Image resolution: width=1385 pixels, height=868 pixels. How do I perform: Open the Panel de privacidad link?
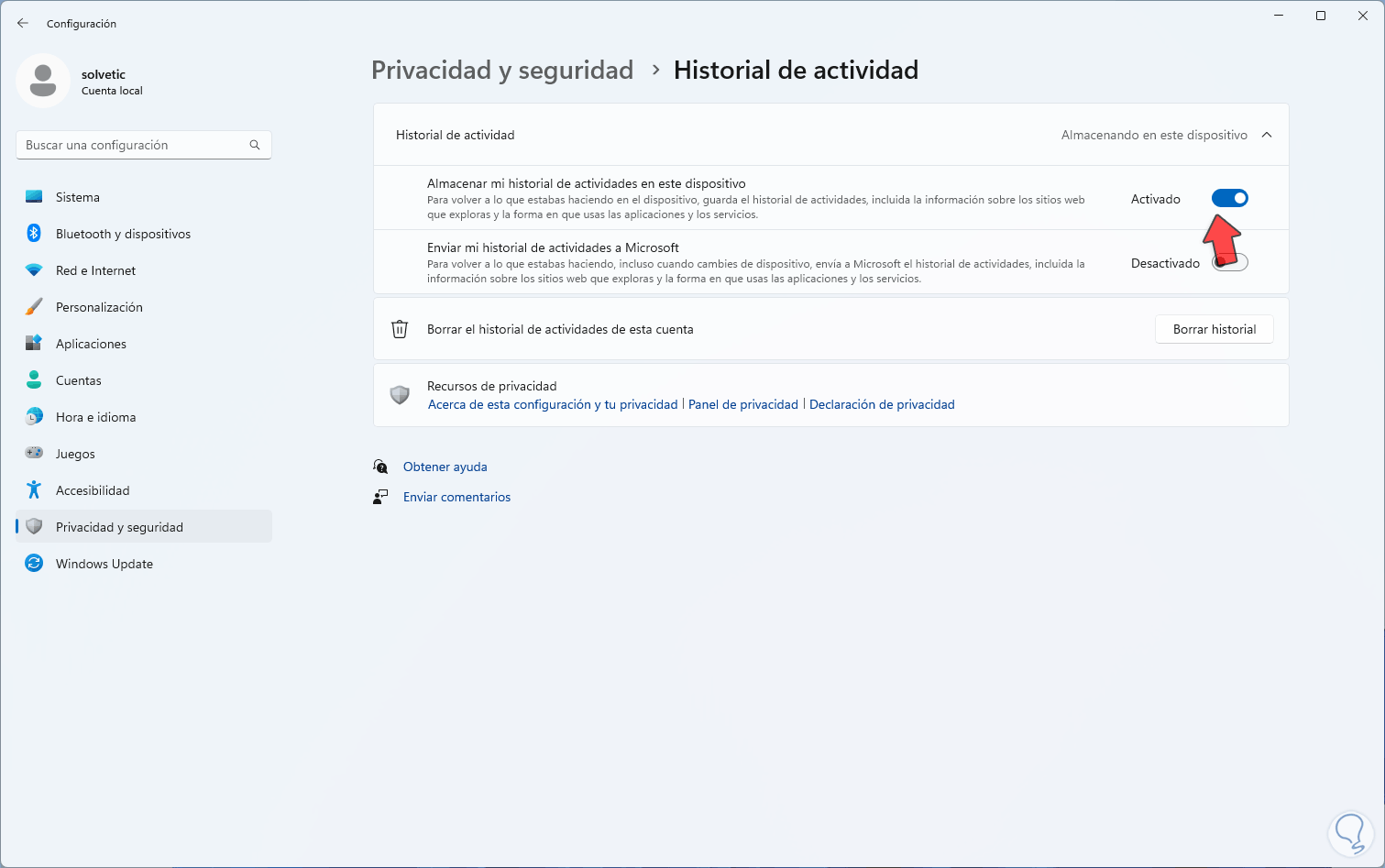coord(743,404)
